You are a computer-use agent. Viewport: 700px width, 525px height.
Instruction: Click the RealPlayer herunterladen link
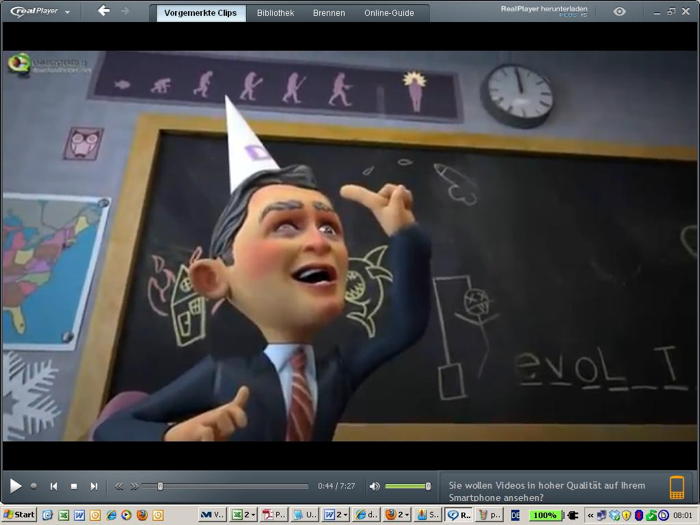(544, 9)
